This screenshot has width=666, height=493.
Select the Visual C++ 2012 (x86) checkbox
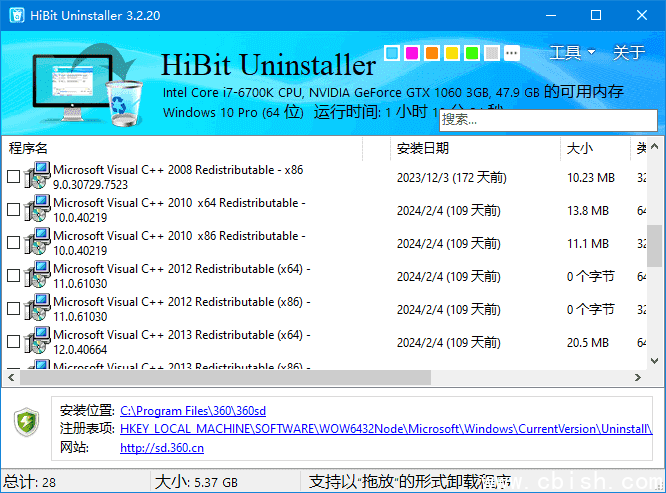tap(13, 309)
